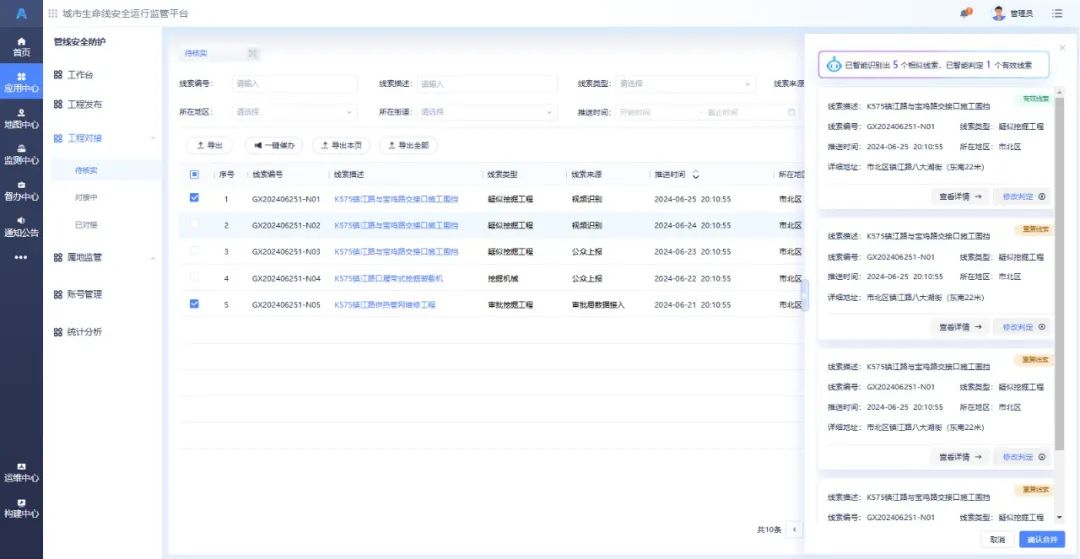Go to 监测中心 in the sidebar
Screen dimensions: 1080x559
click(x=21, y=155)
